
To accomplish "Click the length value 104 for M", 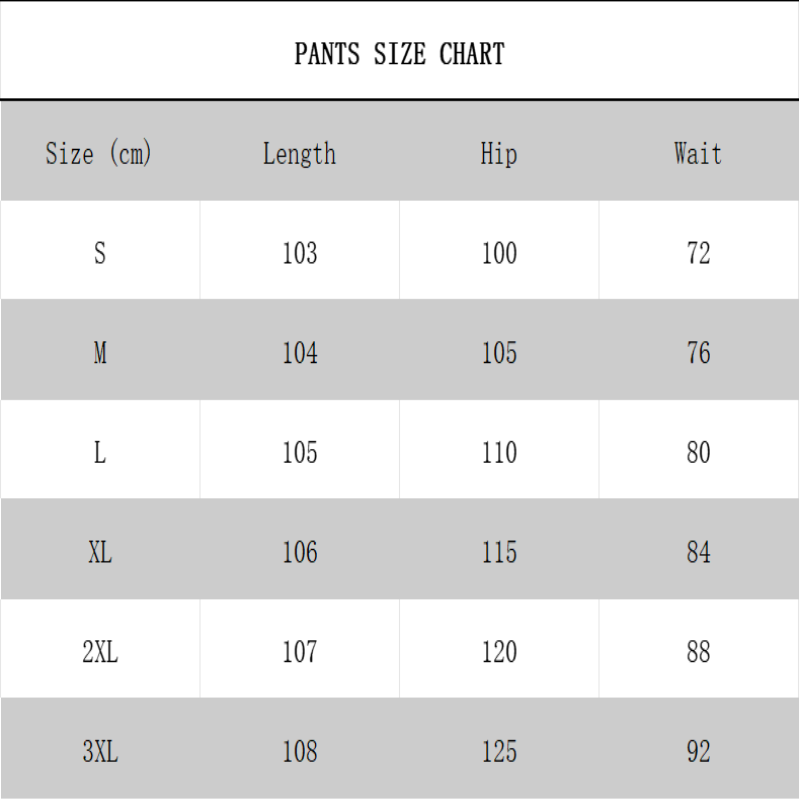I will [x=300, y=353].
